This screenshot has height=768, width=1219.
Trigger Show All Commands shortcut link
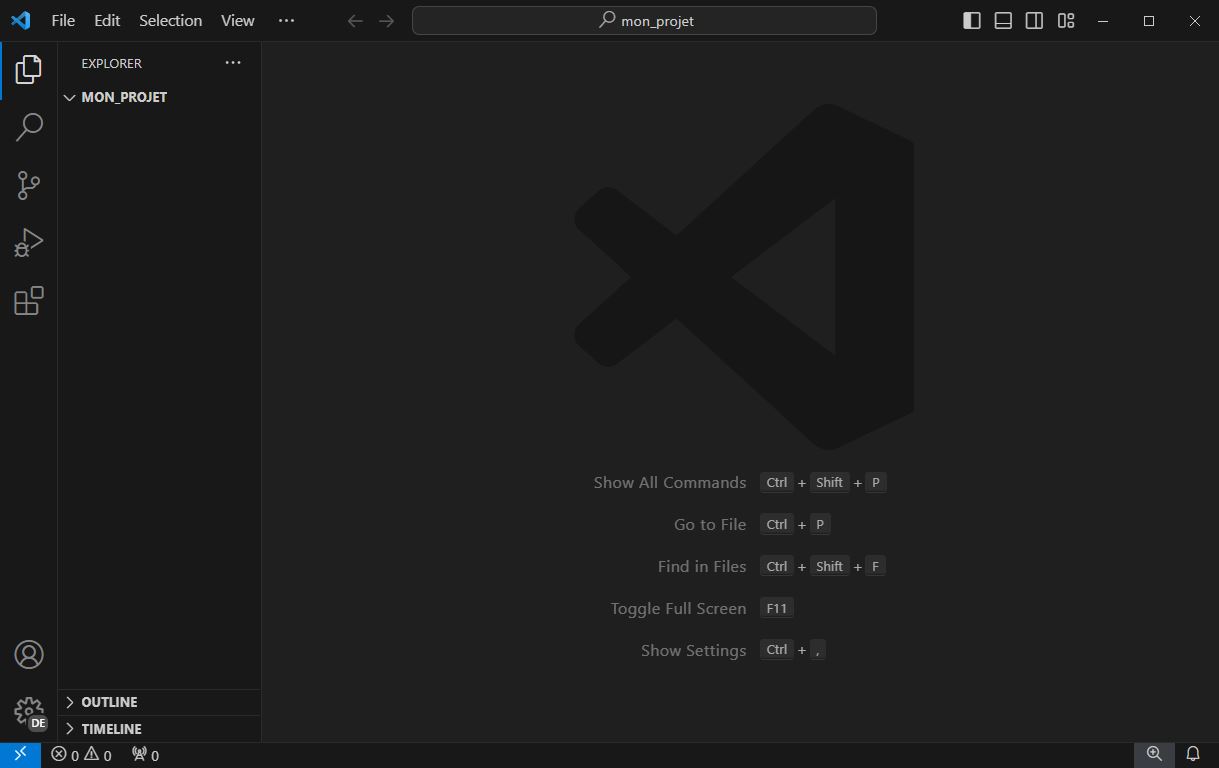669,482
